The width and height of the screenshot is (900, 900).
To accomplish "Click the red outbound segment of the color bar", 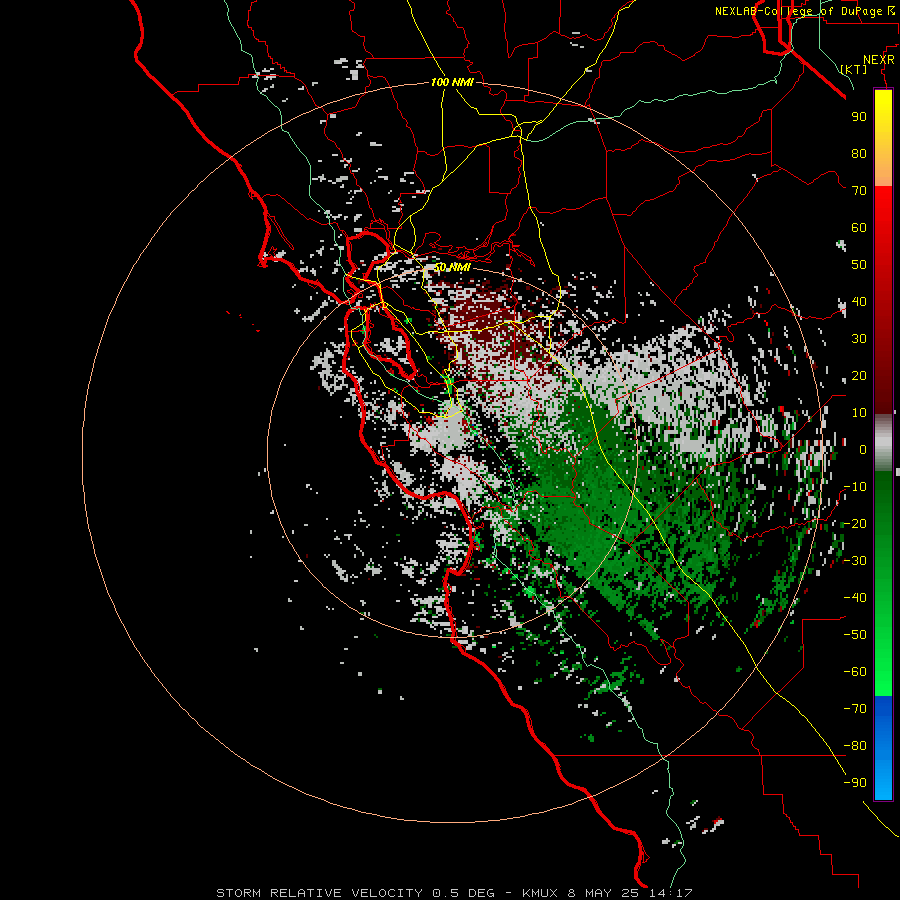I will tap(883, 300).
